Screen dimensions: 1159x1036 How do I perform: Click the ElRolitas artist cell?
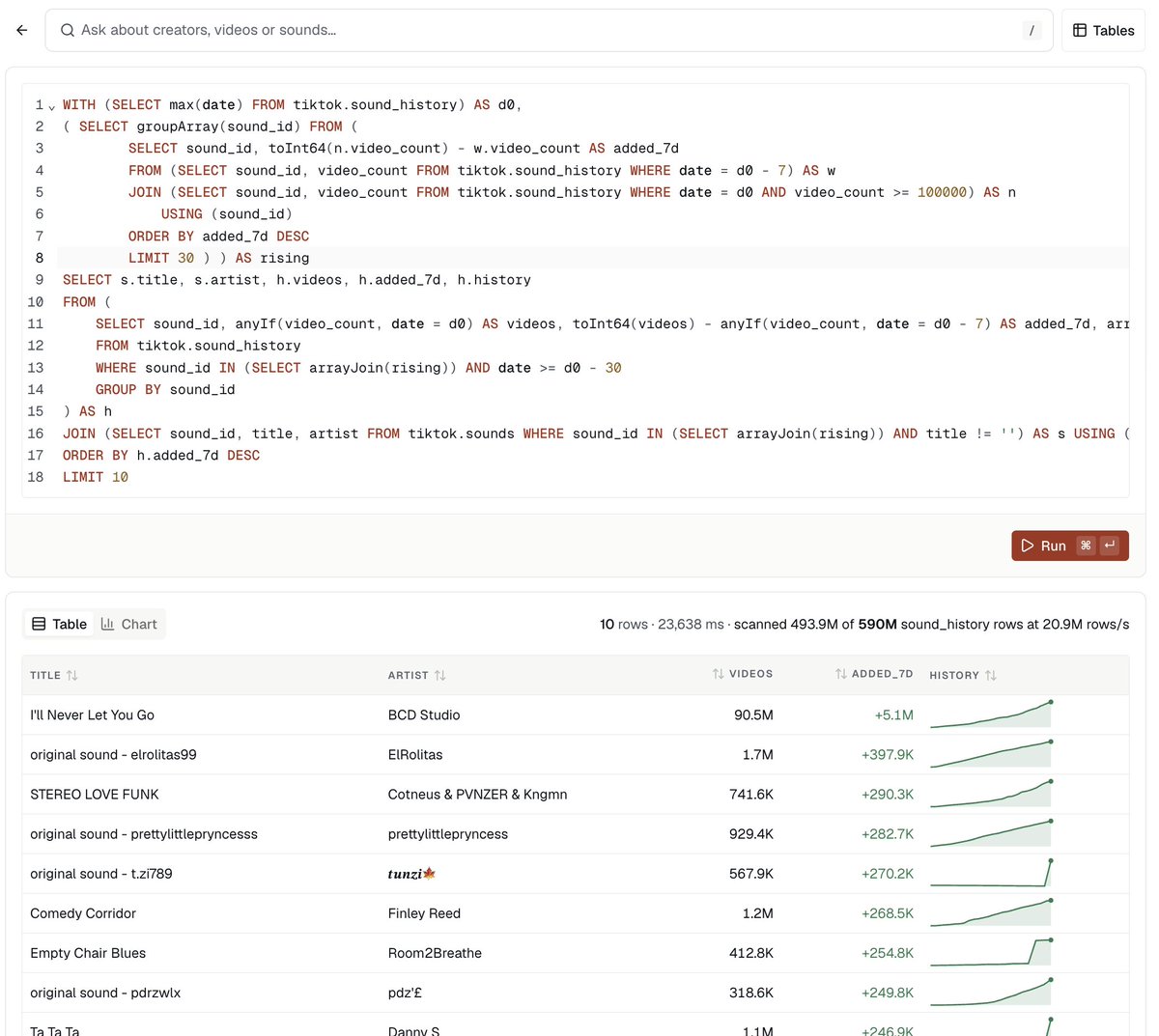pos(415,754)
